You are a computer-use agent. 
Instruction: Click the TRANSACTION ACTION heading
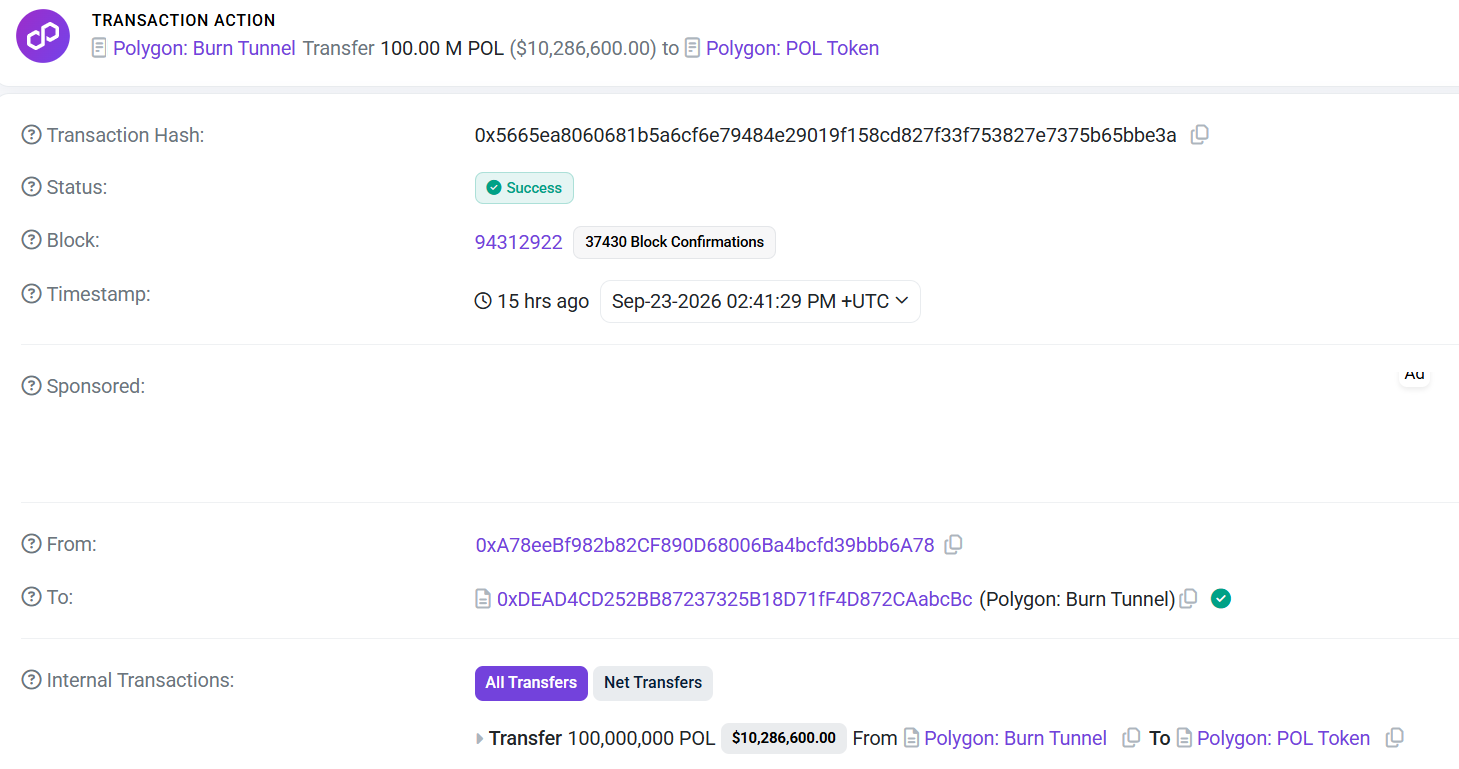pyautogui.click(x=184, y=20)
